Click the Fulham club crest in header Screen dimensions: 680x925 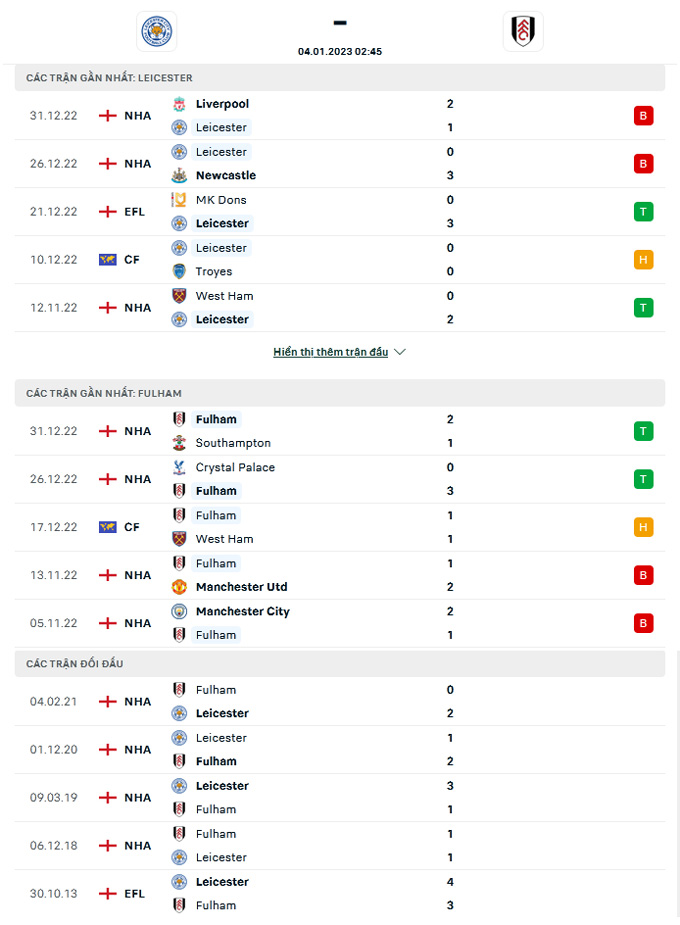point(523,32)
